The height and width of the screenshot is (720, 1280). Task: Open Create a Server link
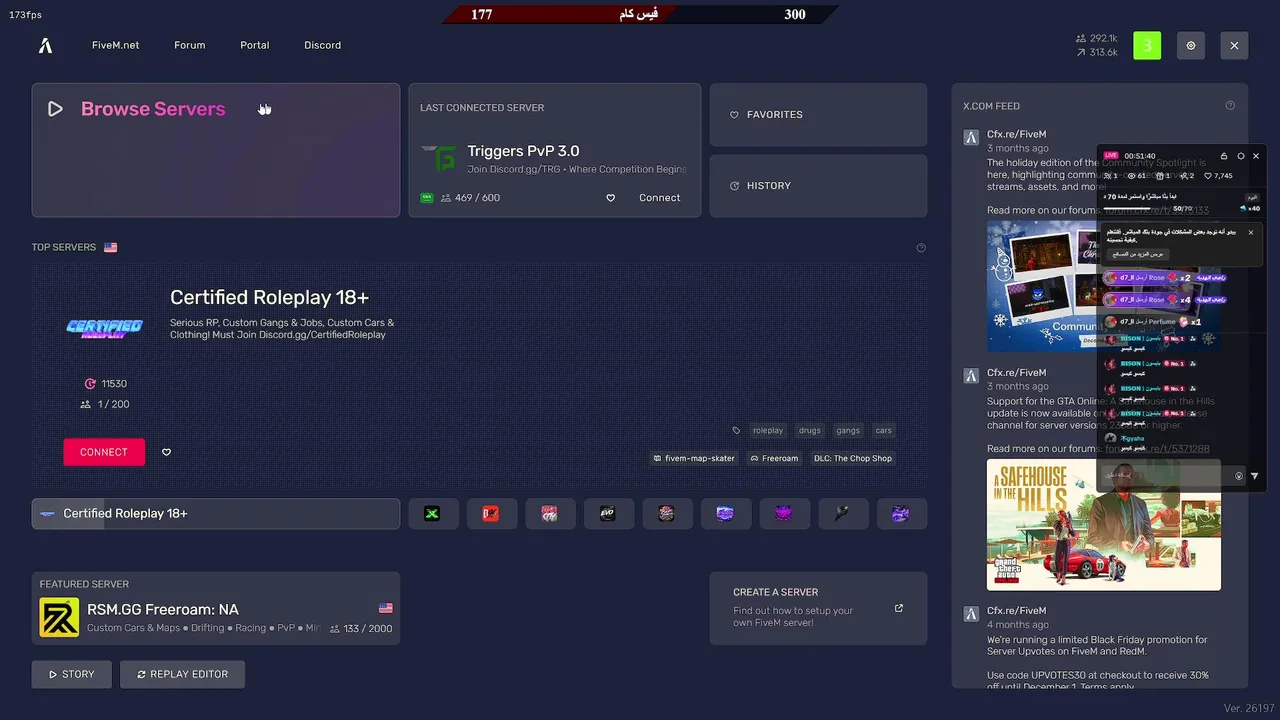(818, 608)
